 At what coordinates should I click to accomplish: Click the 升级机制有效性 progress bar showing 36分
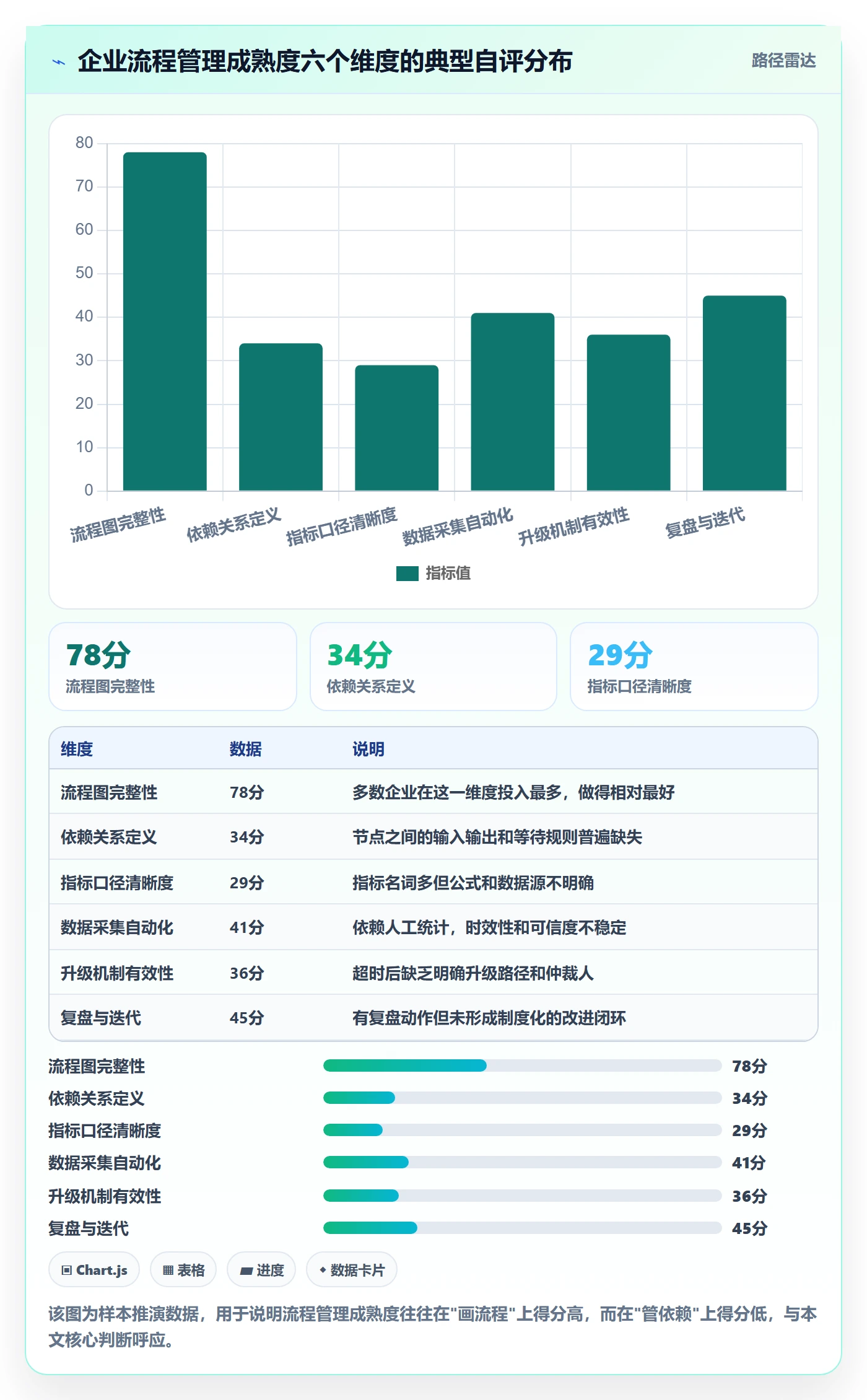pyautogui.click(x=523, y=1196)
